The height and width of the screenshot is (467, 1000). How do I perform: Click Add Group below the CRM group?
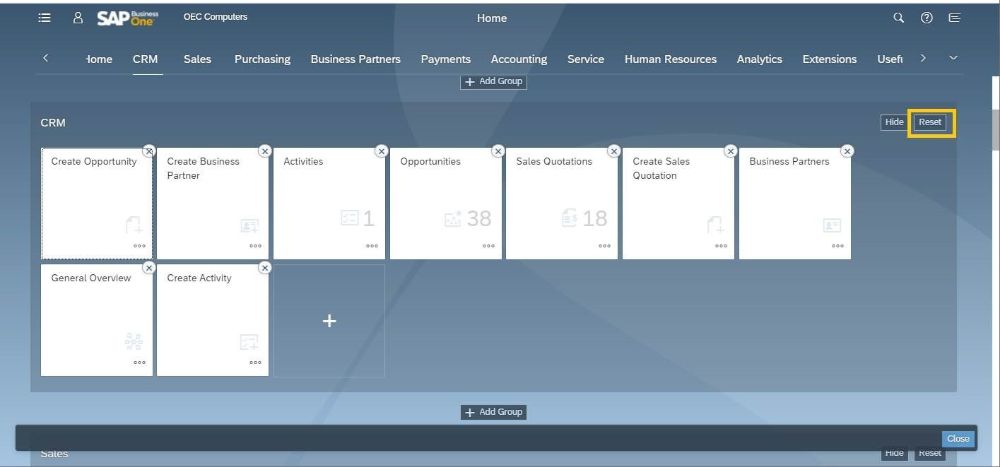pyautogui.click(x=494, y=412)
